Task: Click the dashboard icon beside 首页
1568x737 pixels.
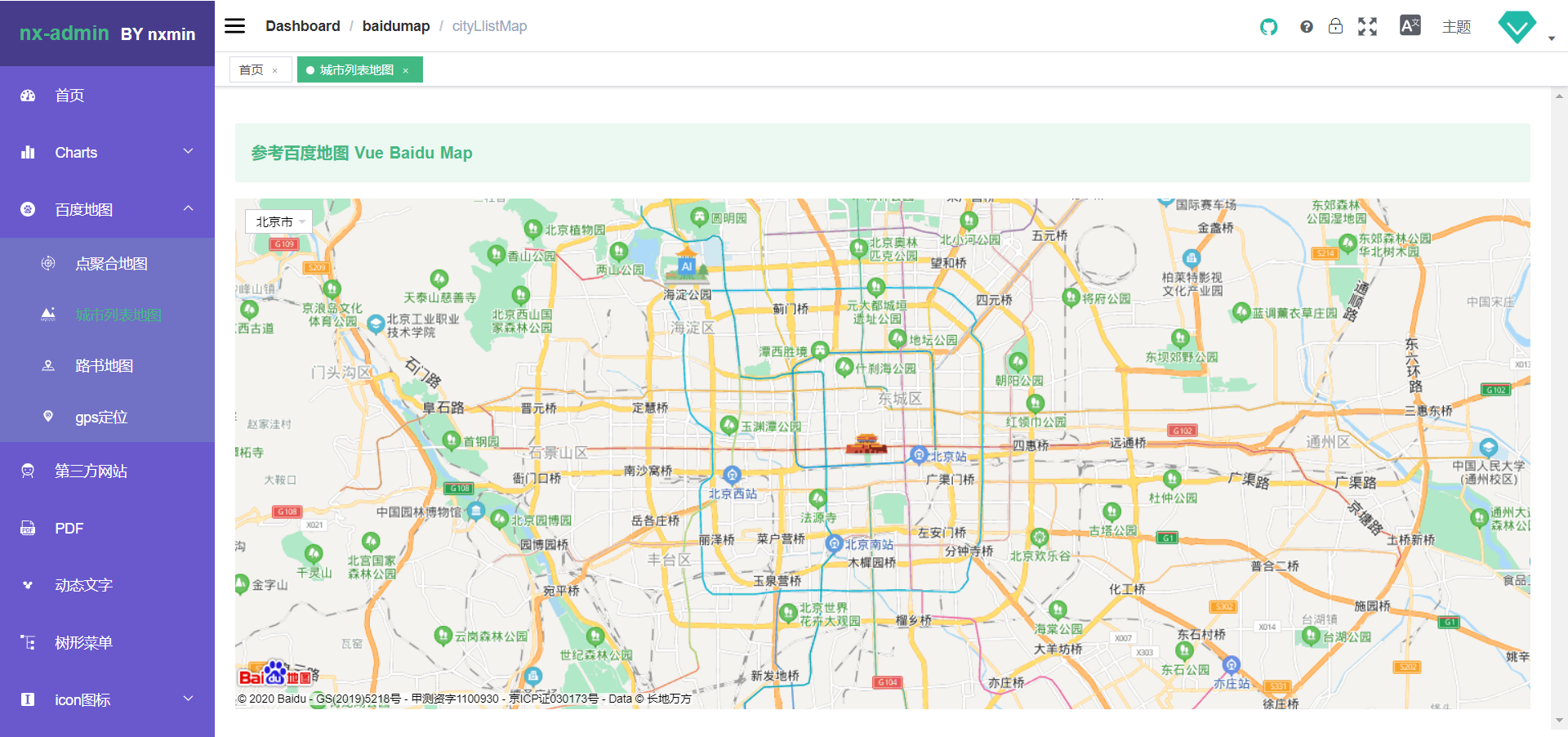Action: point(28,96)
